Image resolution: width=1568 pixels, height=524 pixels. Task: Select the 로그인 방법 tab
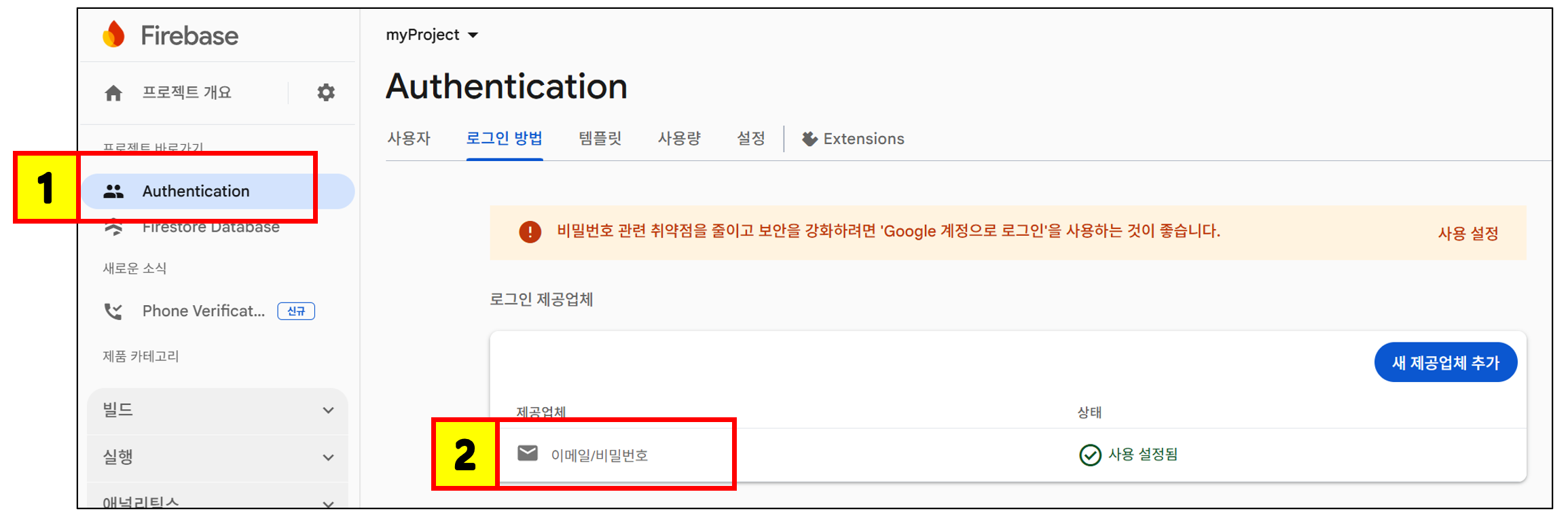tap(505, 139)
